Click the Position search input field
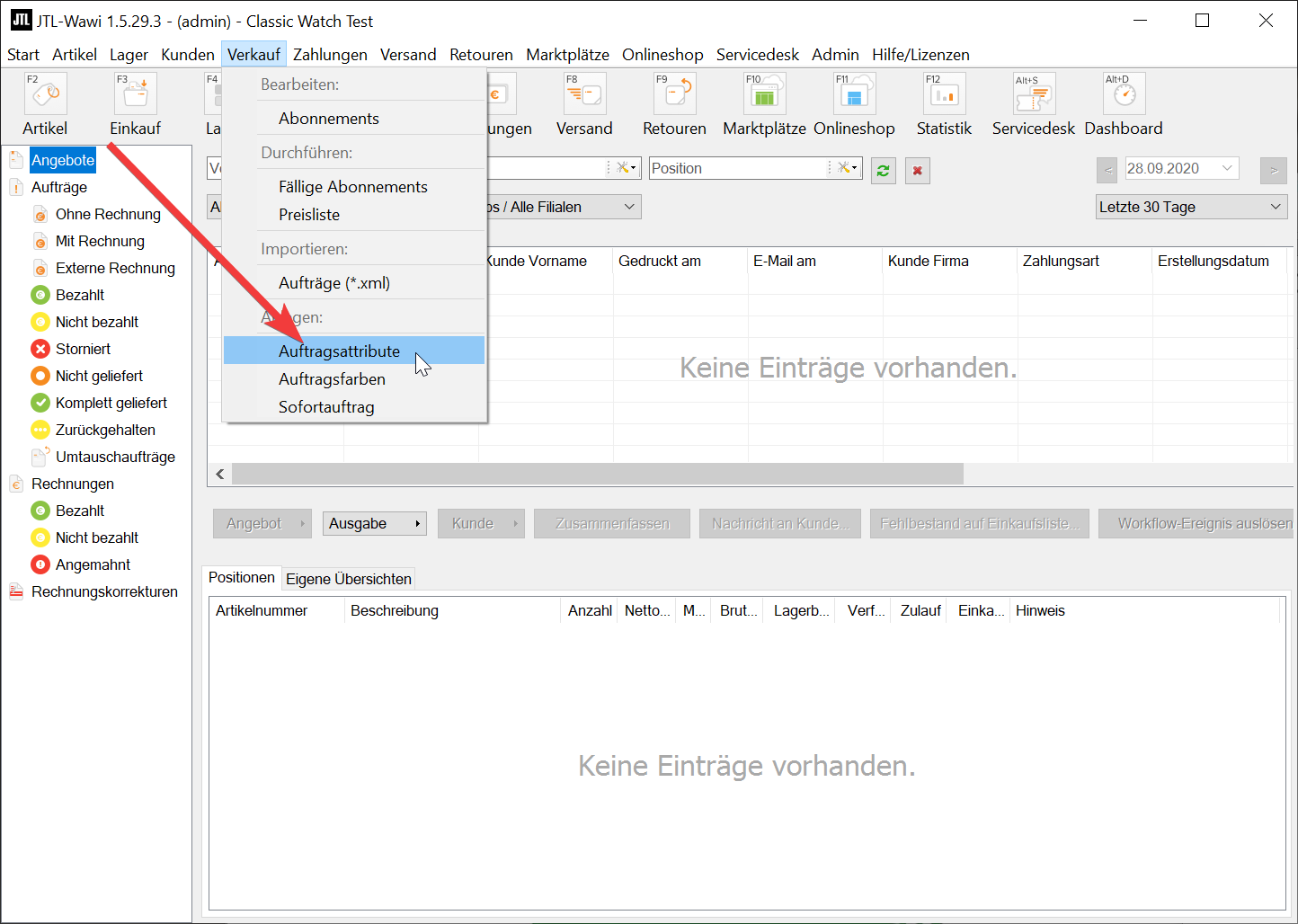Screen dimensions: 1298x924 pos(737,169)
